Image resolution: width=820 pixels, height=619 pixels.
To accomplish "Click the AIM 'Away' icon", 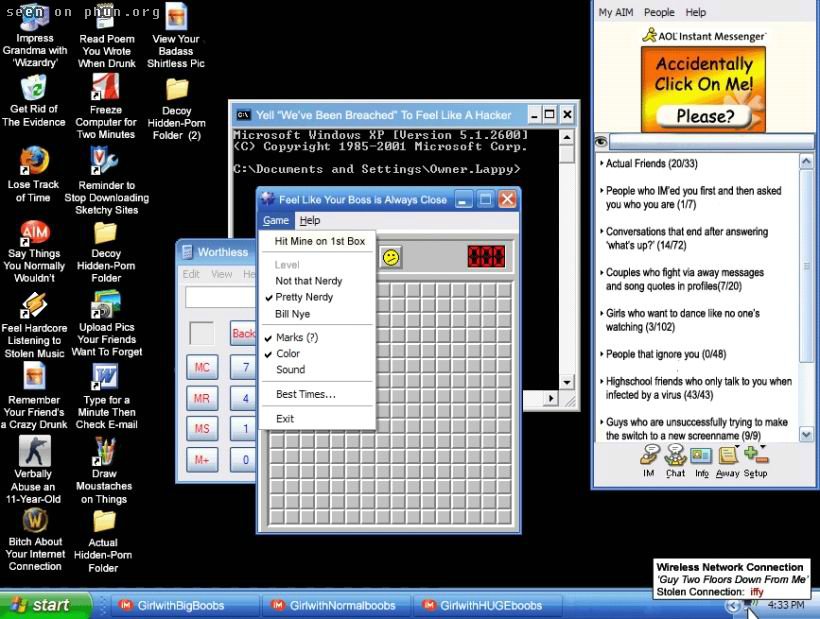I will [x=727, y=461].
